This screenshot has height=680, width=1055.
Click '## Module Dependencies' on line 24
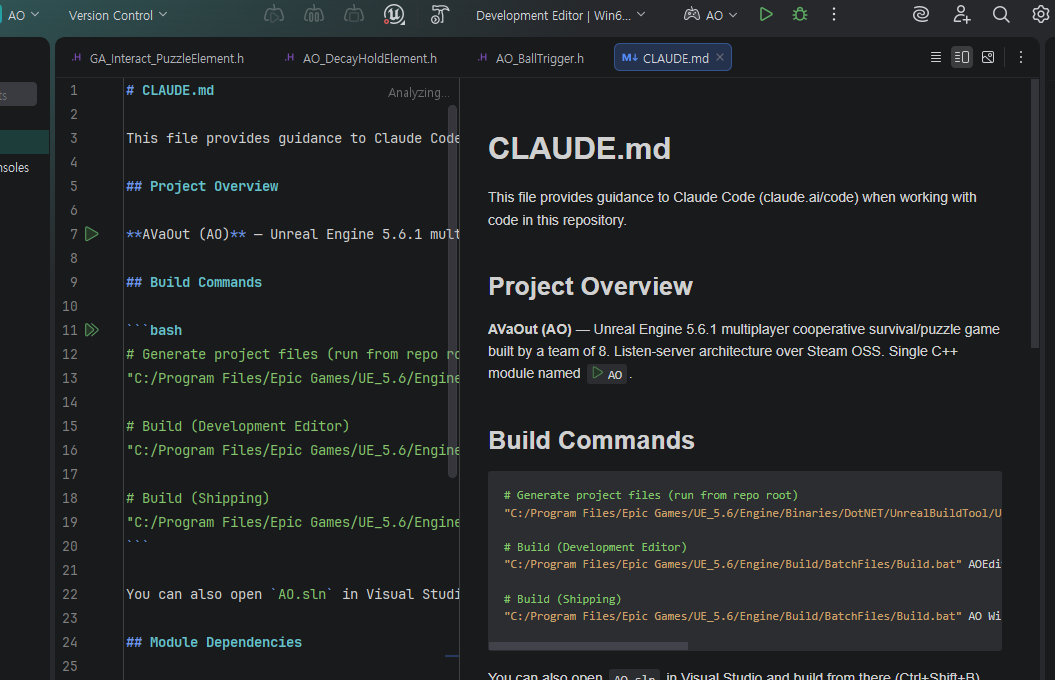214,642
